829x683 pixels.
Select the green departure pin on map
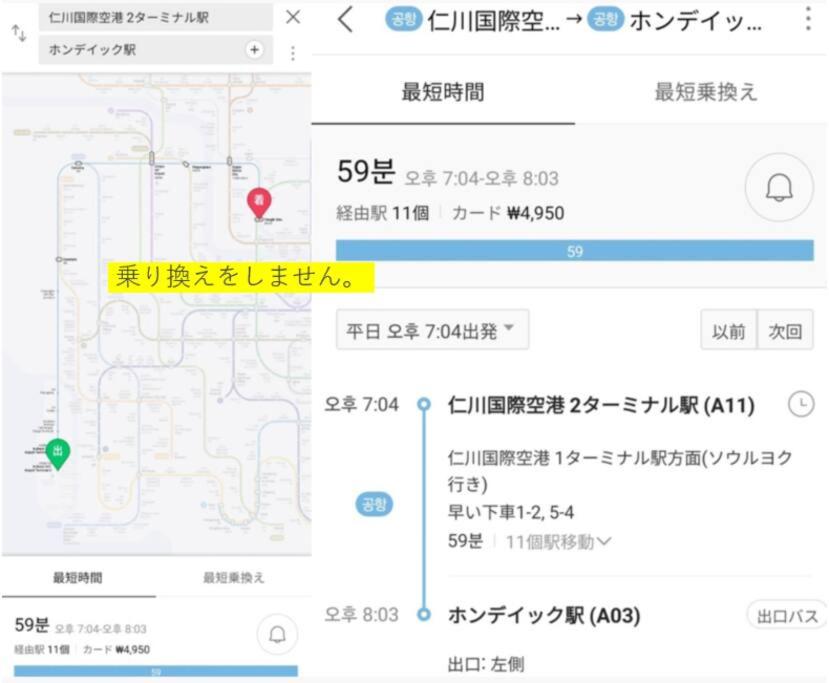tap(58, 454)
